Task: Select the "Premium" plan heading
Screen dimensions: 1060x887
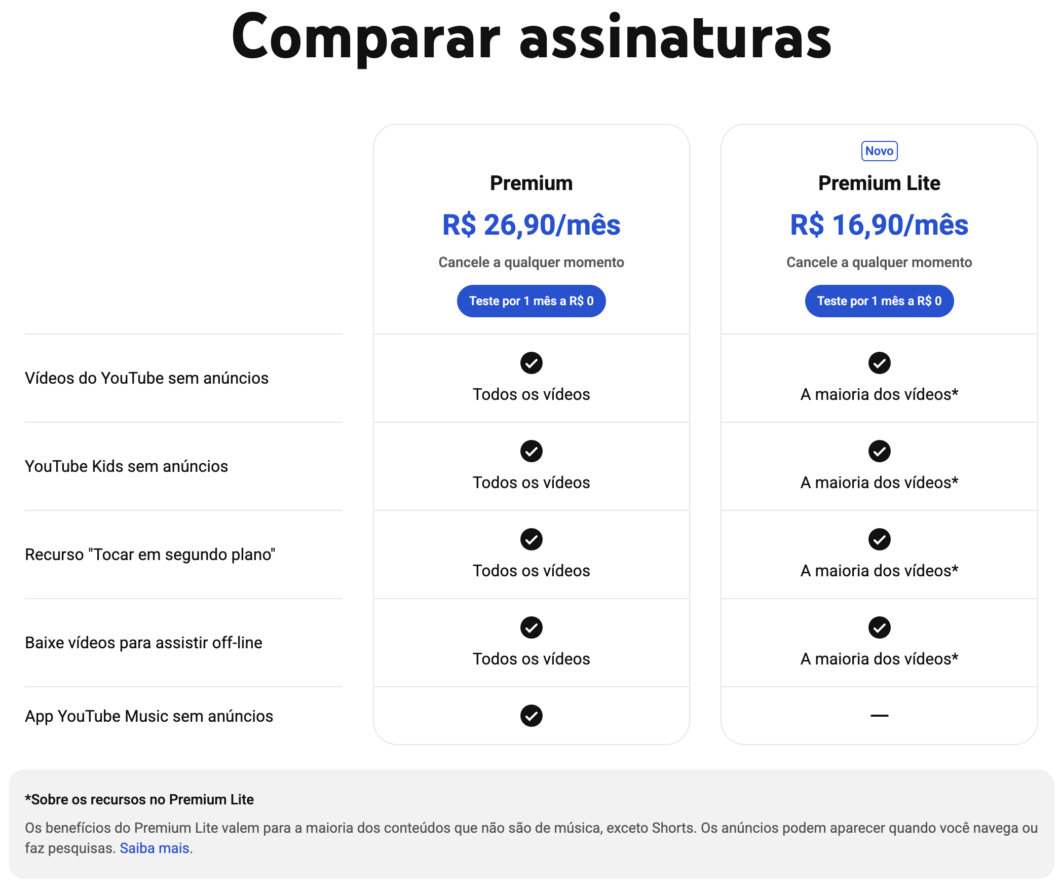Action: tap(531, 183)
